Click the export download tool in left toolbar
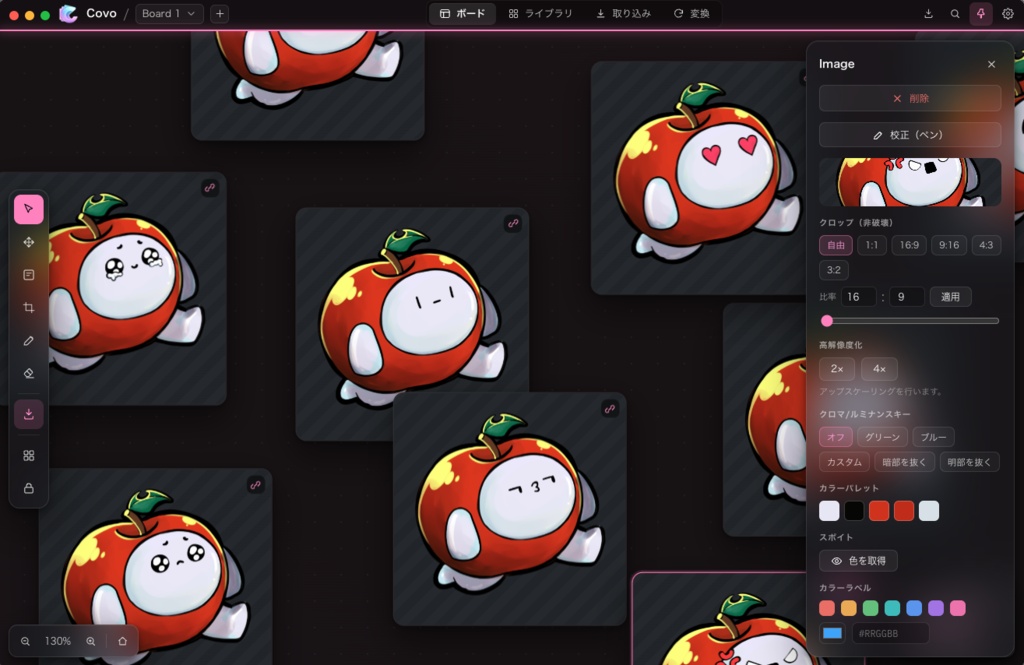Image resolution: width=1024 pixels, height=665 pixels. point(29,414)
